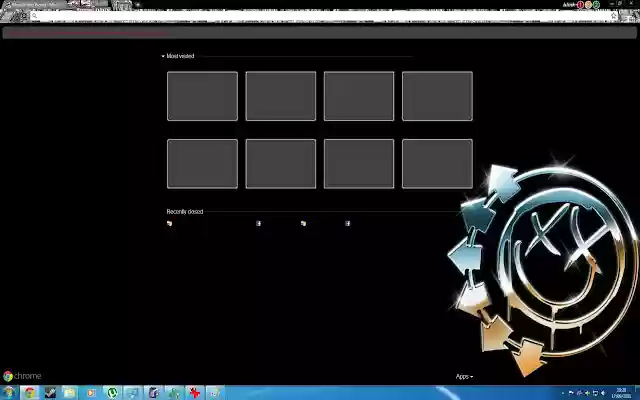Open network icon in system tray
The width and height of the screenshot is (640, 400).
(x=595, y=393)
